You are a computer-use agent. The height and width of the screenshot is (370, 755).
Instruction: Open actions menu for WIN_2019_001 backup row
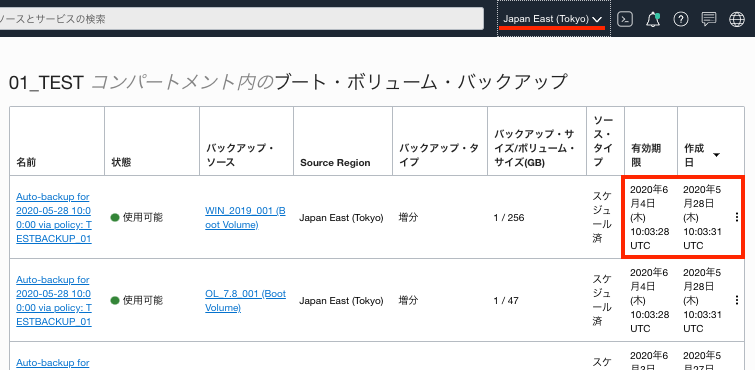[737, 217]
